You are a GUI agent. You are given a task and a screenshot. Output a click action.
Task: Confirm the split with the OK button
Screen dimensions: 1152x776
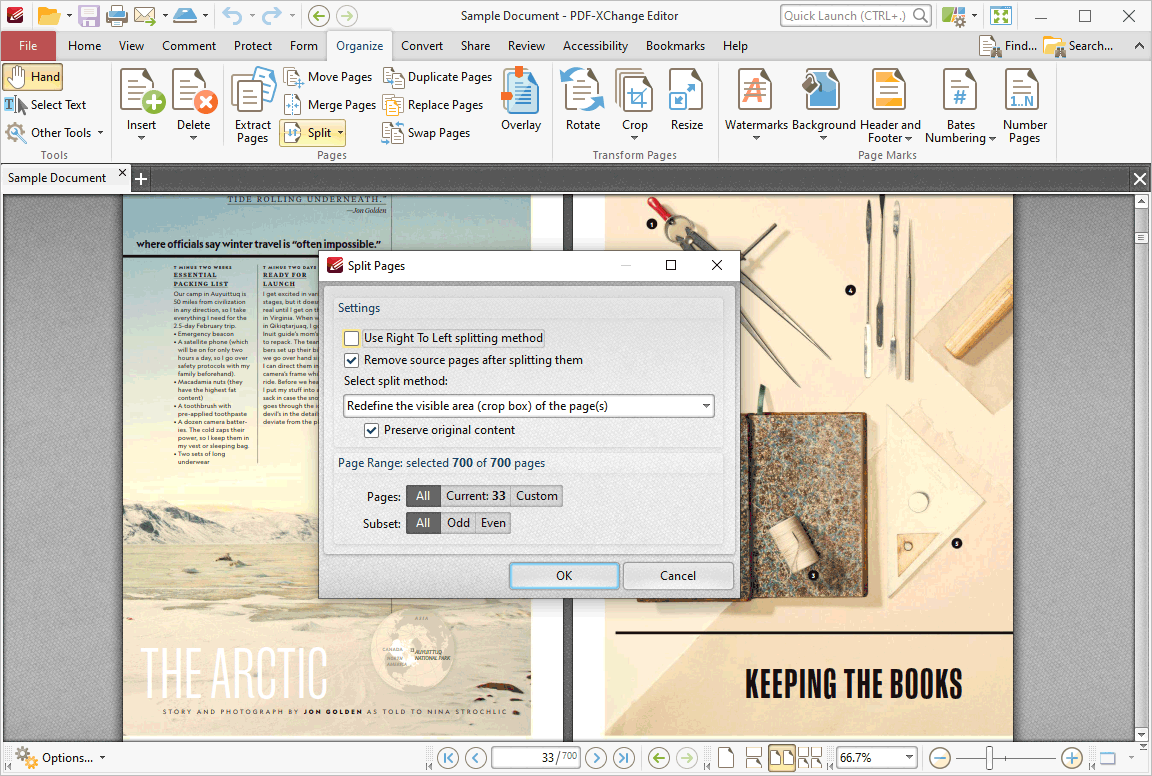coord(564,576)
